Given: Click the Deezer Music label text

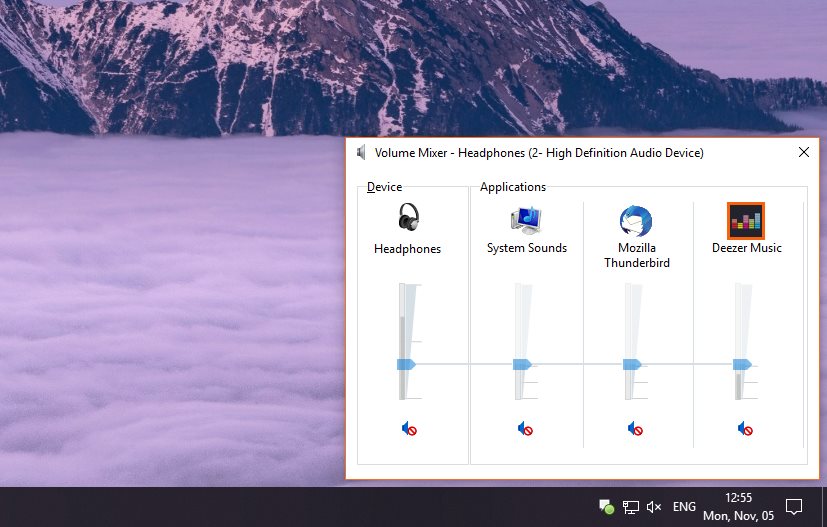Looking at the screenshot, I should (x=746, y=247).
